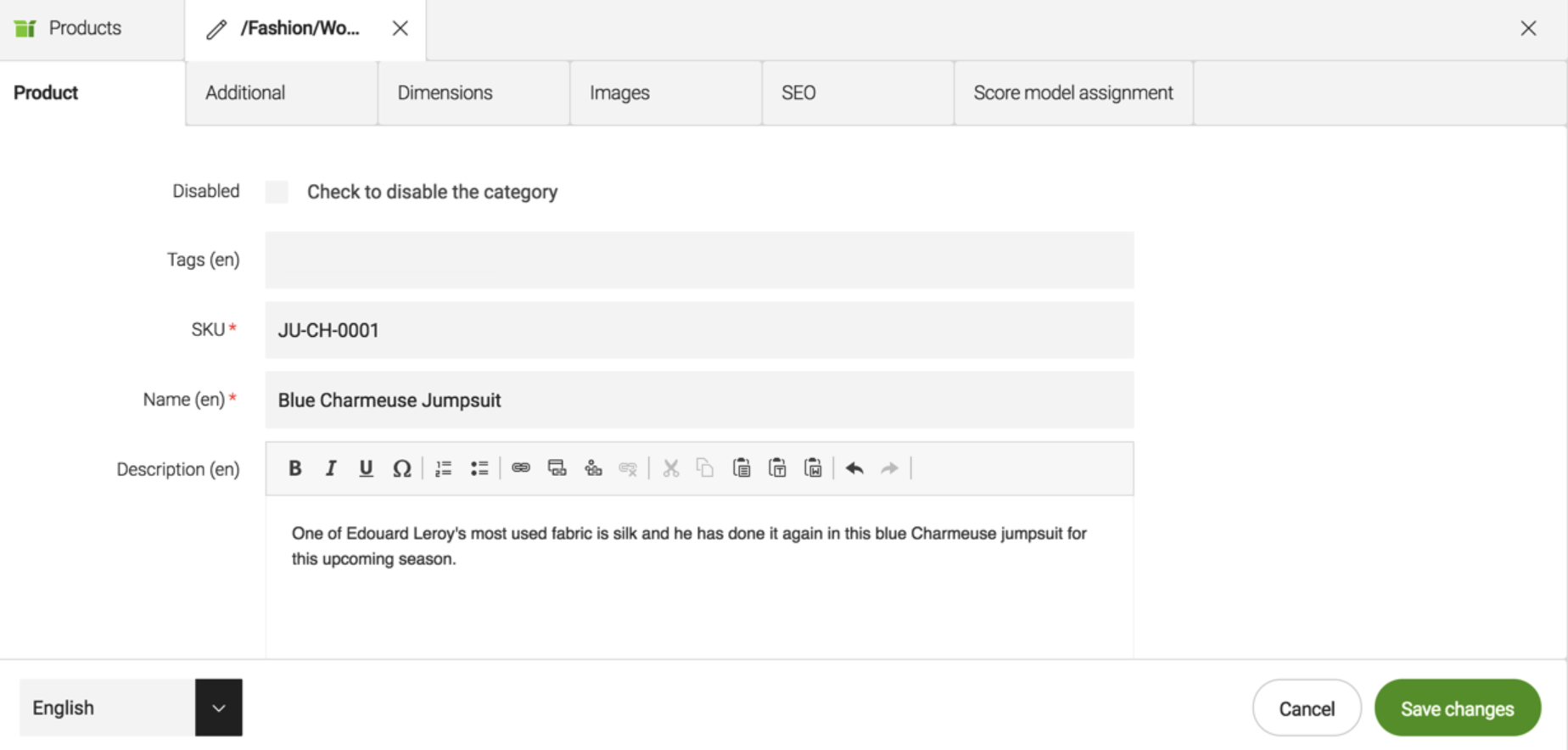The image size is (1568, 750).
Task: Check the Disabled checkbox
Action: [277, 192]
